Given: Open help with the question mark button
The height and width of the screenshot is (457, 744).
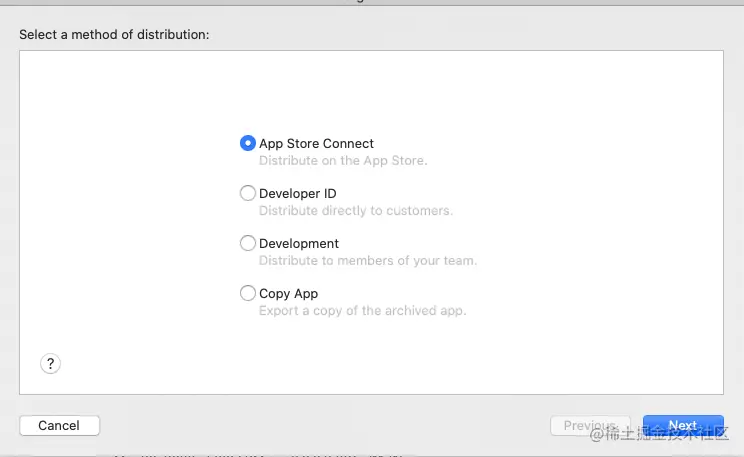Looking at the screenshot, I should click(50, 364).
